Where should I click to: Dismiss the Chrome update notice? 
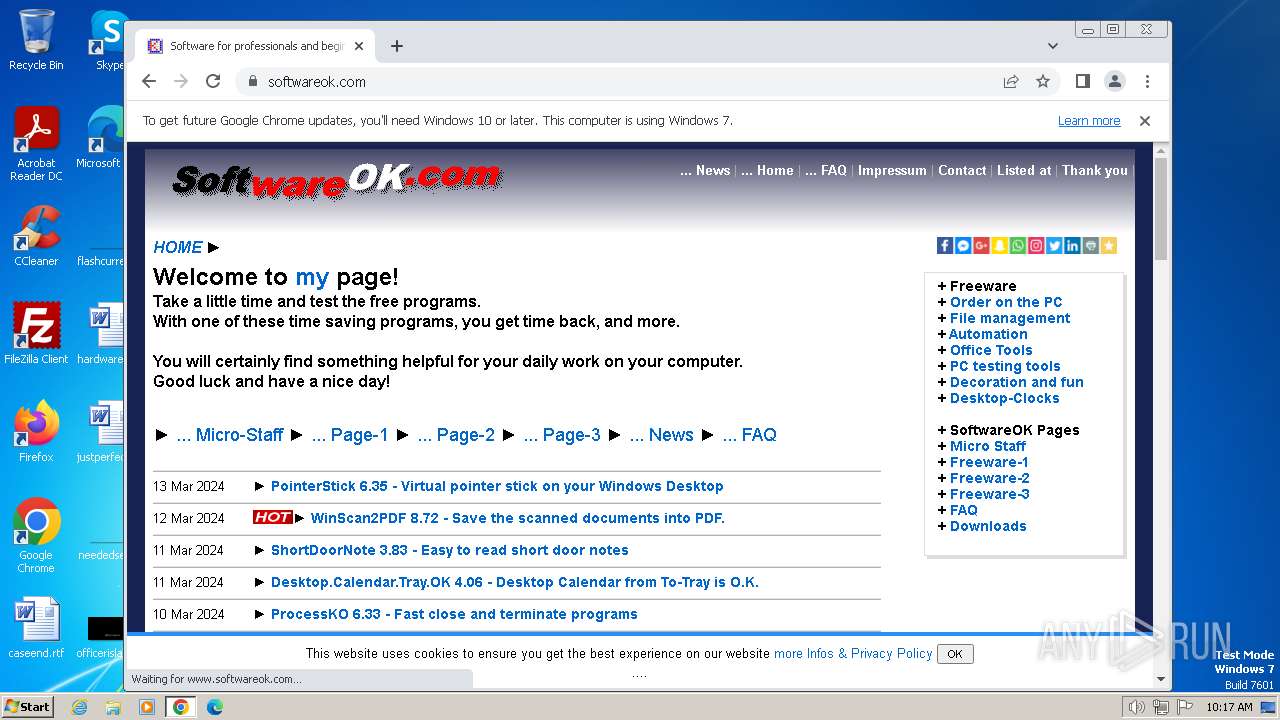point(1145,121)
